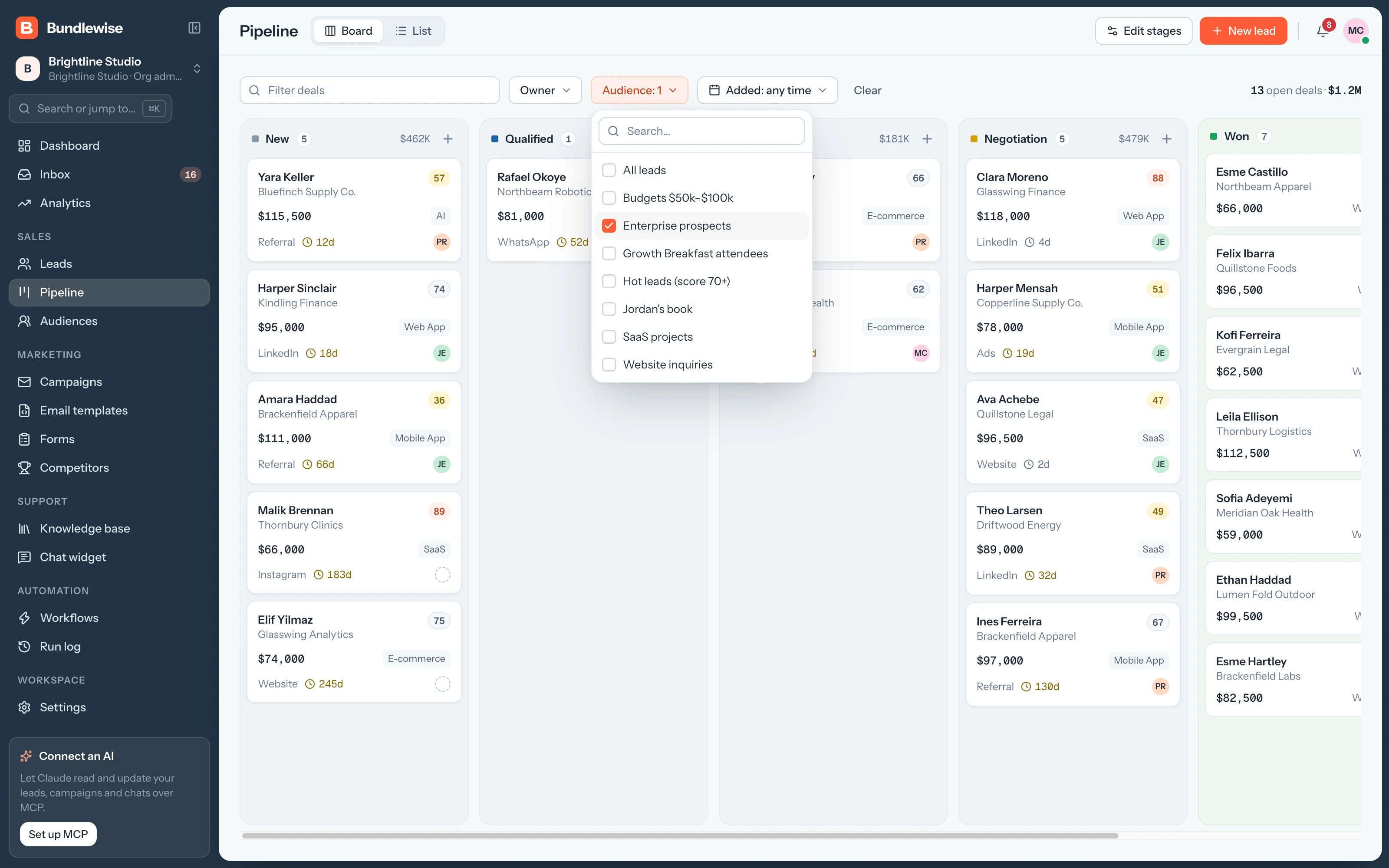Focus the Filter deals input

click(x=370, y=90)
